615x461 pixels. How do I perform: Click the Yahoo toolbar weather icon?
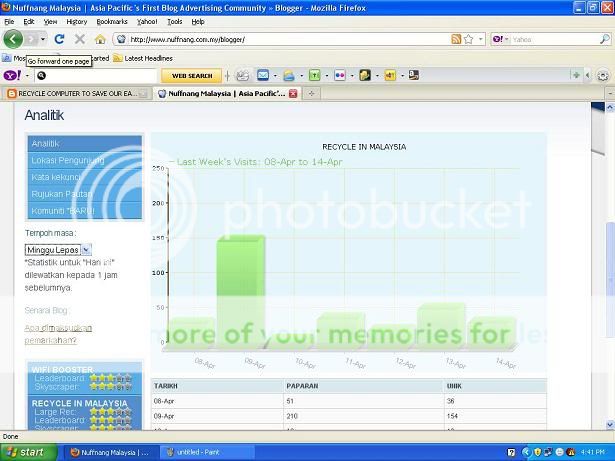(x=289, y=75)
